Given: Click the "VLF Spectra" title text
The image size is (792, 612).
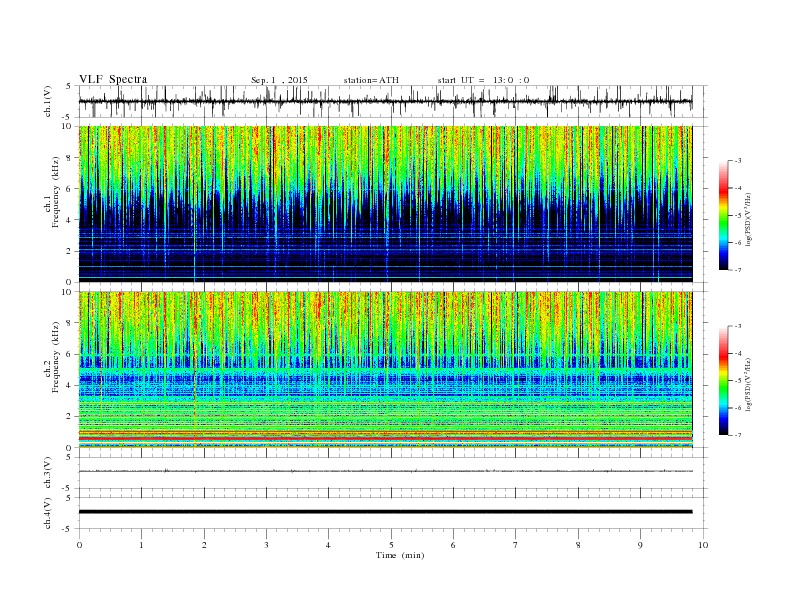Looking at the screenshot, I should [x=113, y=79].
